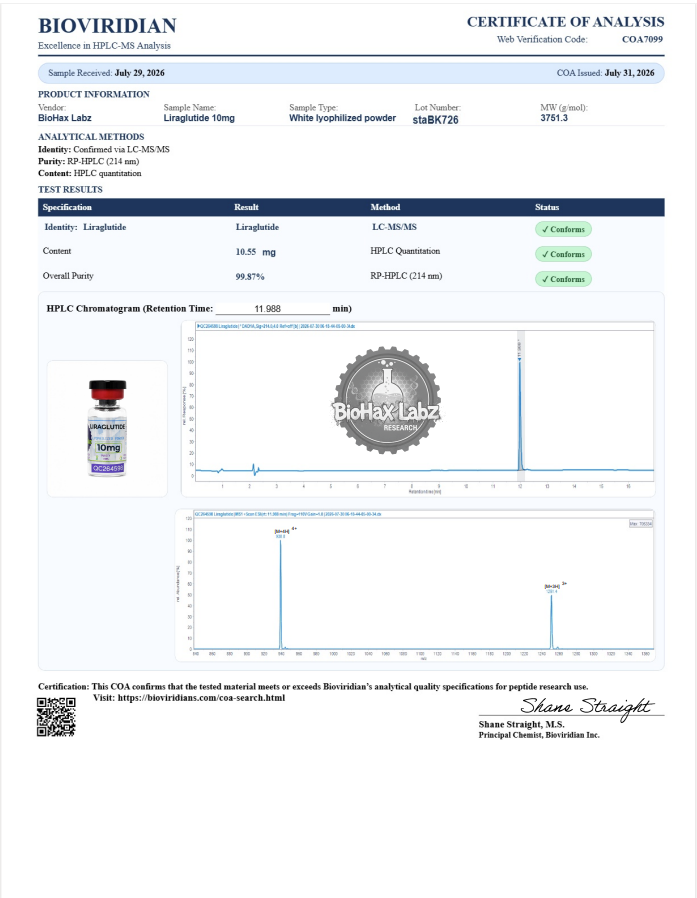The width and height of the screenshot is (697, 898).
Task: Click the Specification column header
Action: click(x=67, y=207)
